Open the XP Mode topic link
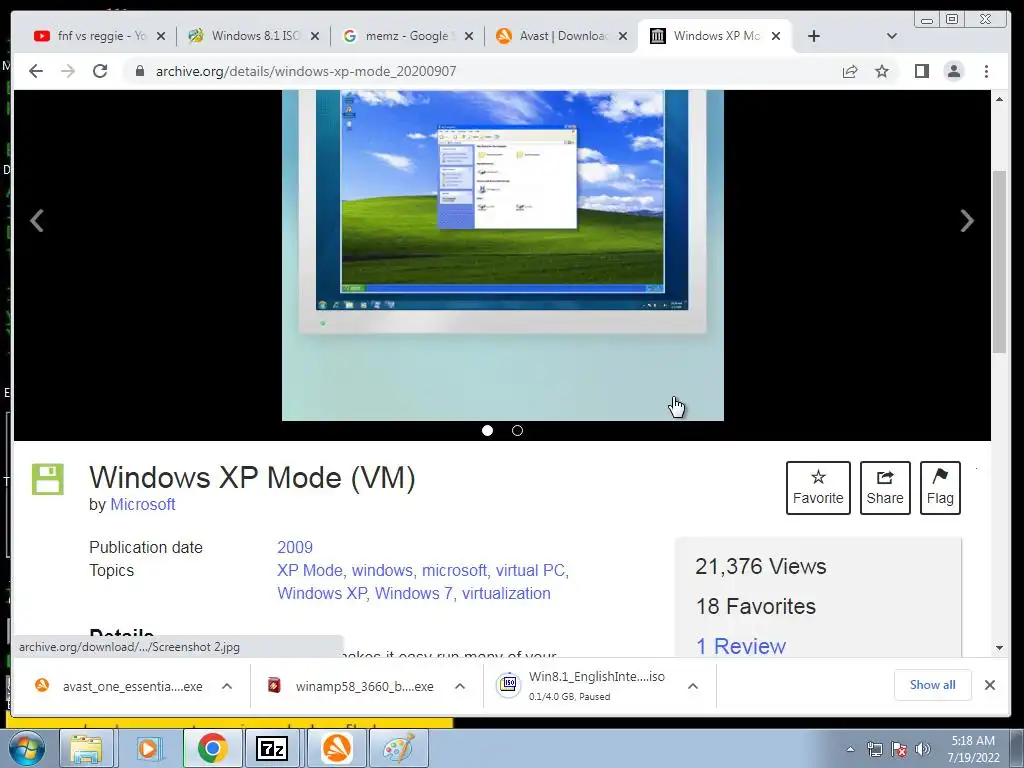The image size is (1024, 768). coord(310,570)
